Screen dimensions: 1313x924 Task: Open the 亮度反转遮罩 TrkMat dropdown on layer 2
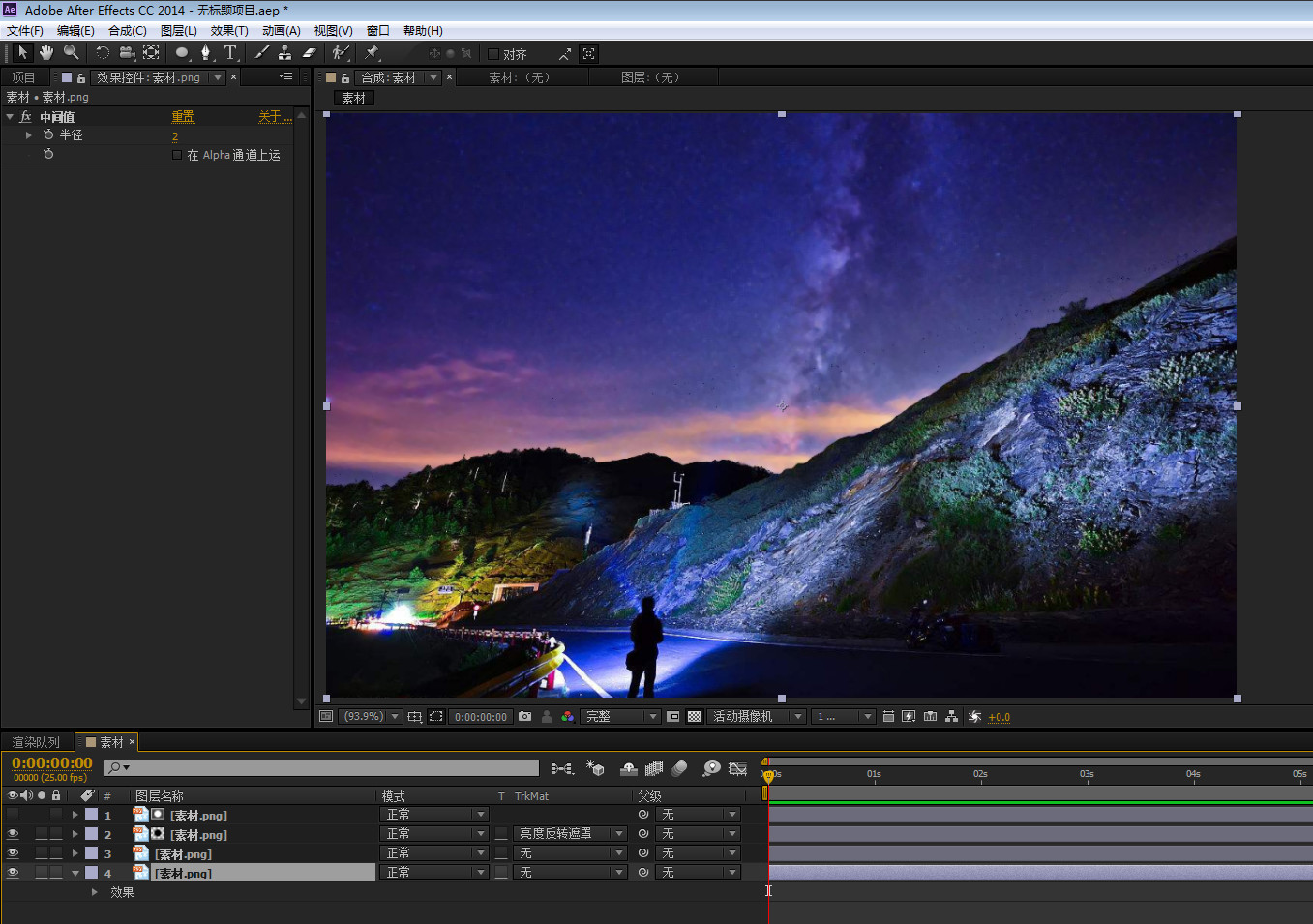571,834
